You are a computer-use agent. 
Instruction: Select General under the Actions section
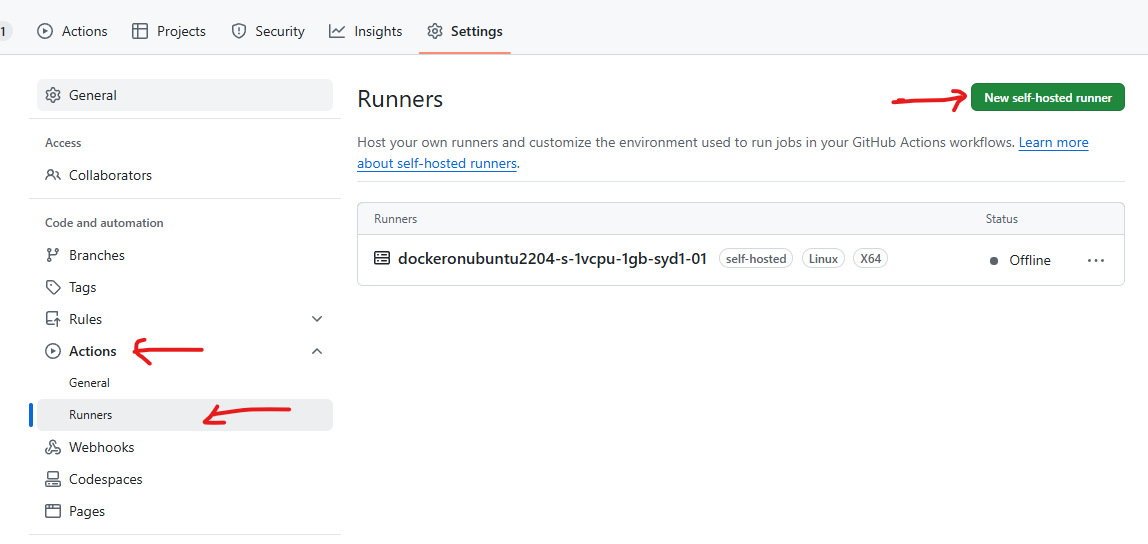184,383
